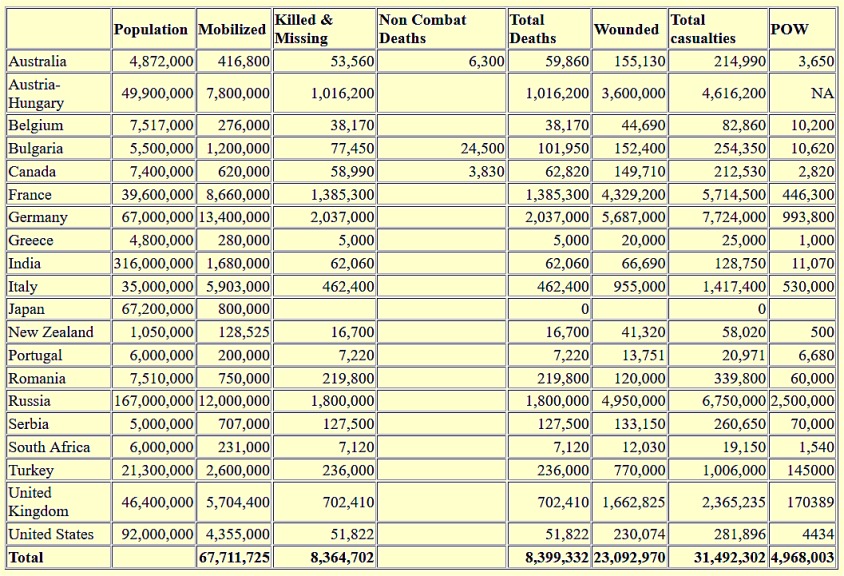Viewport: 844px width, 576px height.
Task: Select the Mobilized column header
Action: [234, 29]
